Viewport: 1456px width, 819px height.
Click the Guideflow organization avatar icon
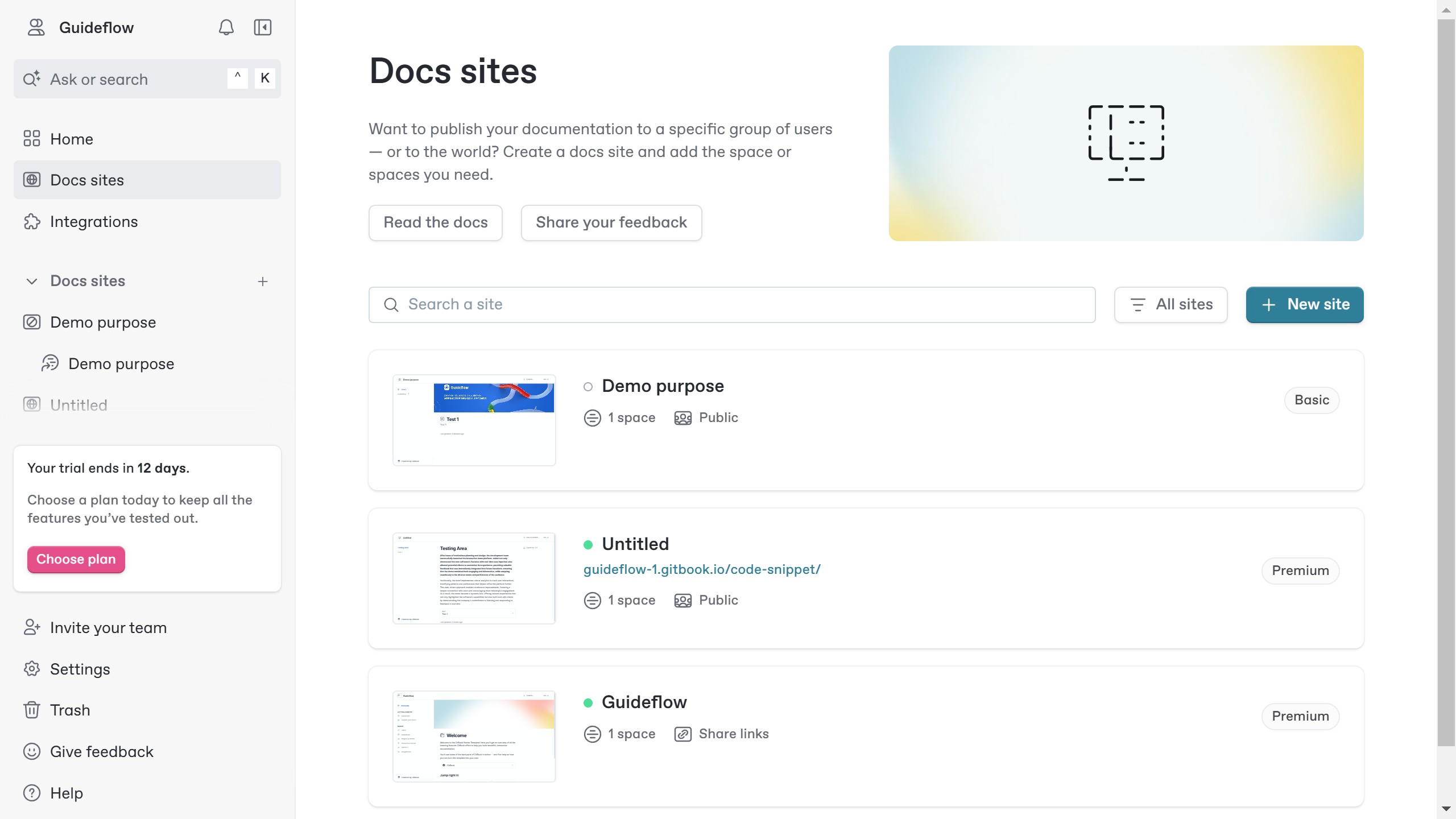[x=36, y=27]
